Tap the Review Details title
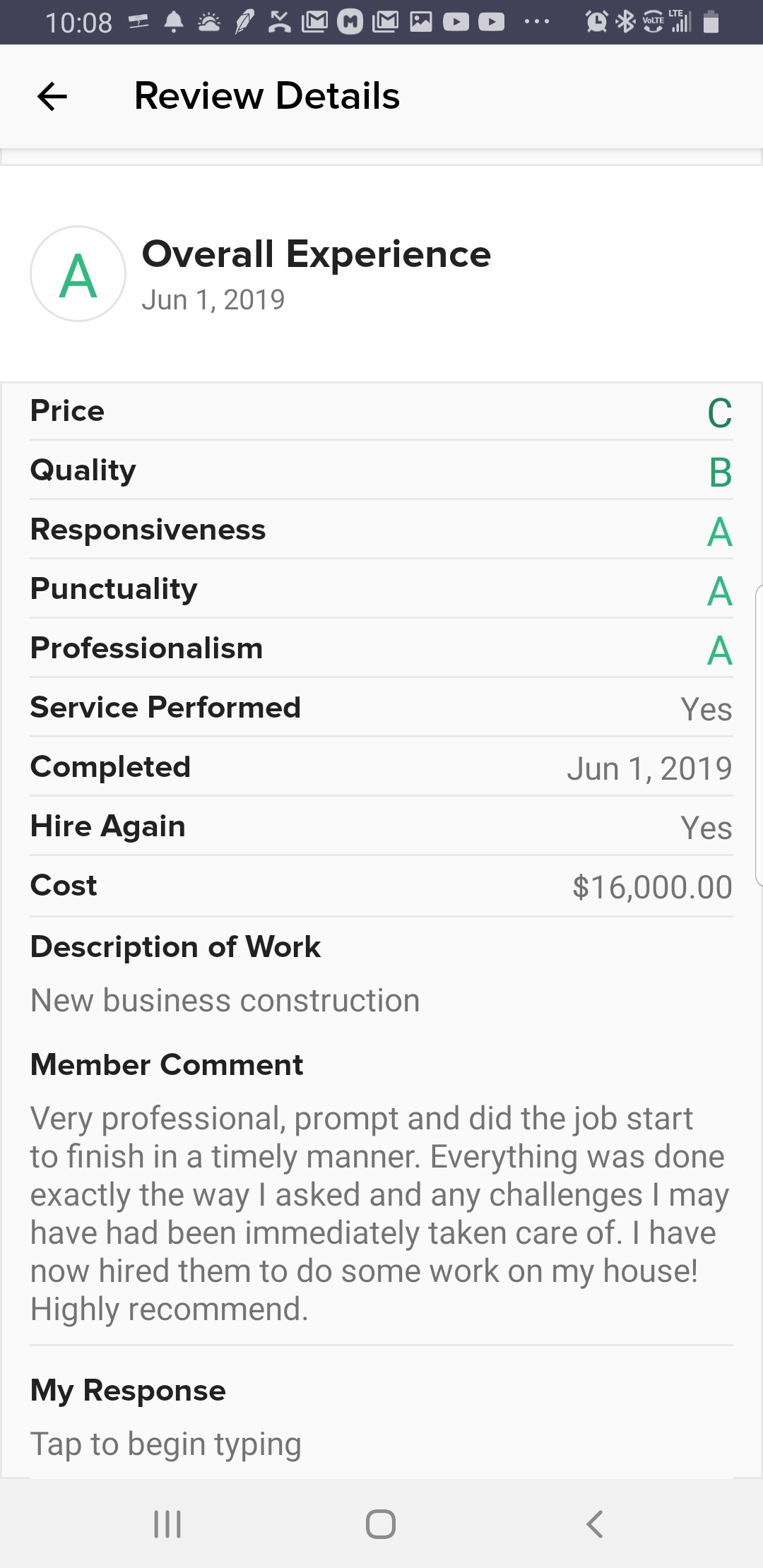The image size is (763, 1568). click(x=267, y=96)
